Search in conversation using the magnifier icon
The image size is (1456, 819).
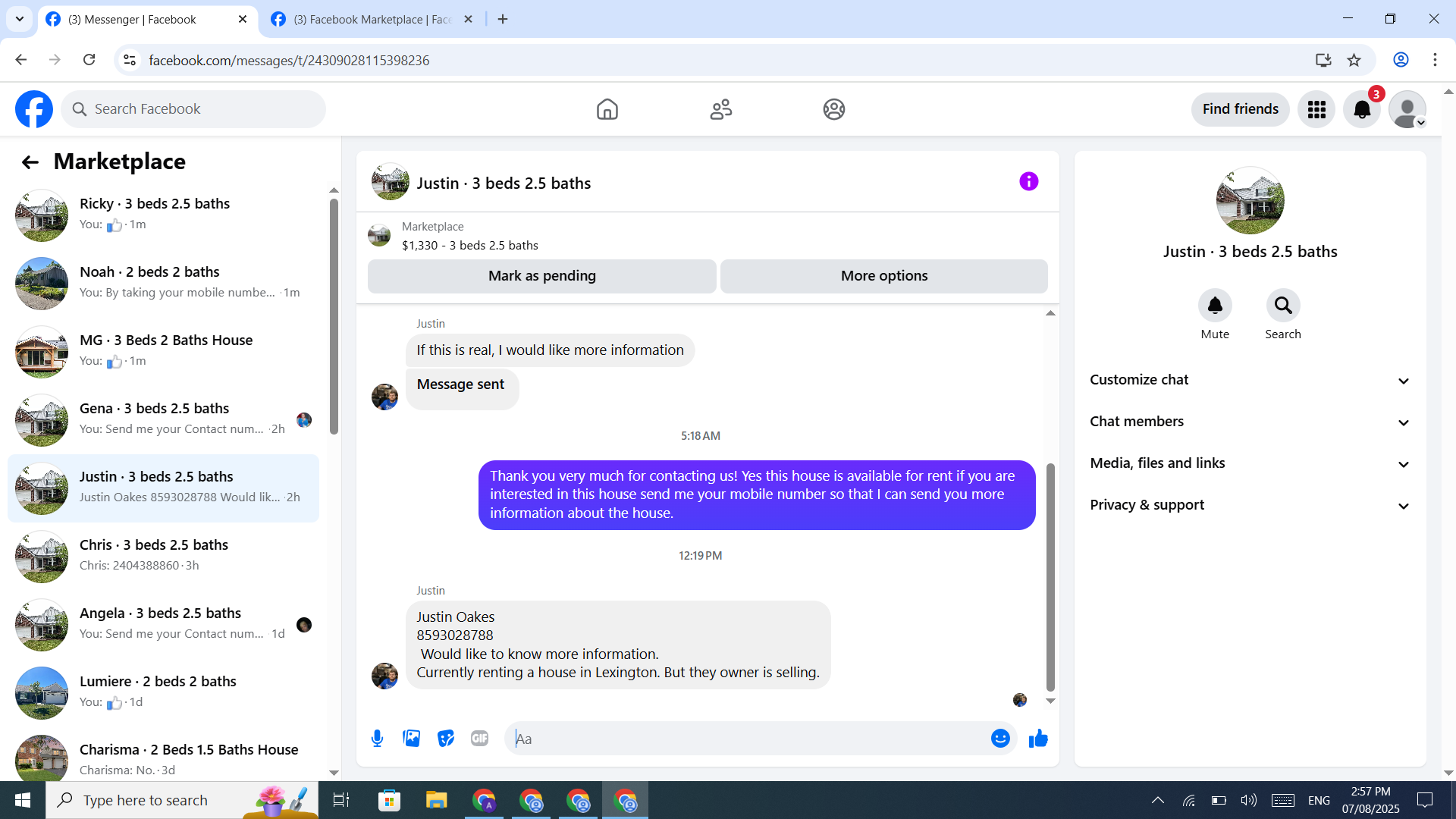1282,306
